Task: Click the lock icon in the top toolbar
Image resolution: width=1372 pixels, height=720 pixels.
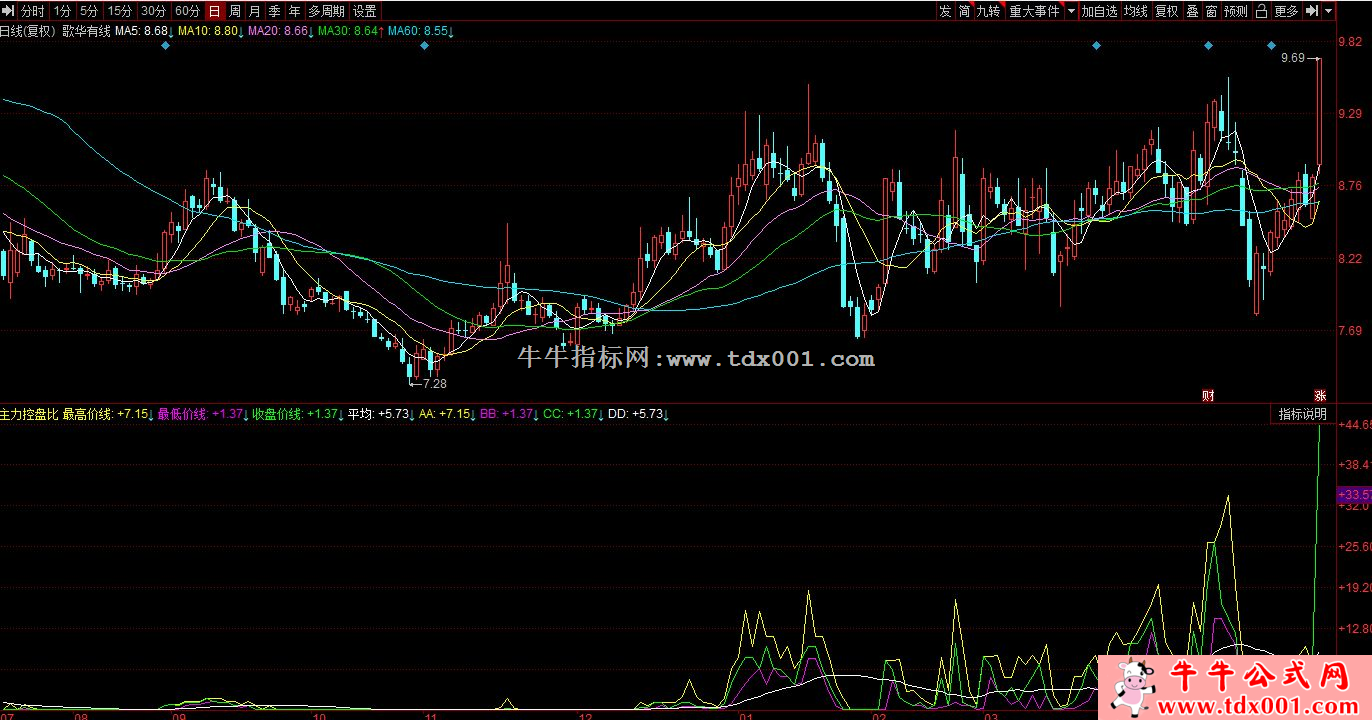Action: (x=1262, y=11)
